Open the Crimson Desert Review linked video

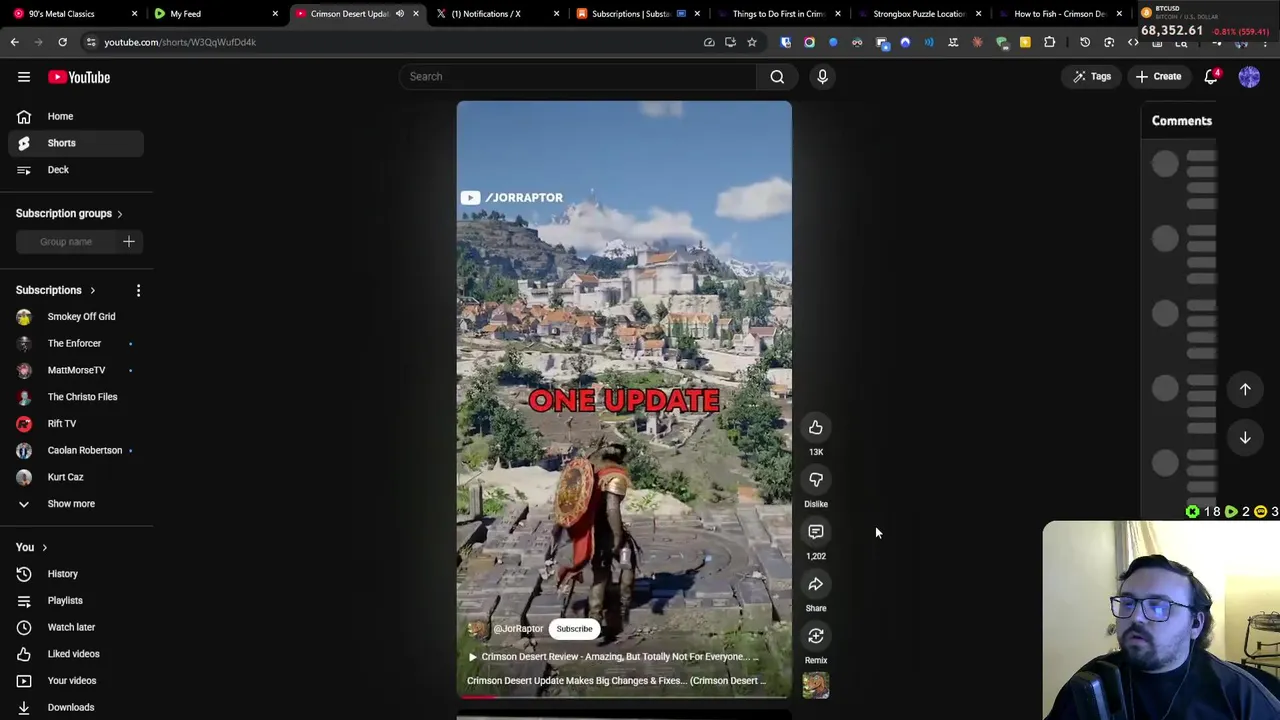click(614, 657)
